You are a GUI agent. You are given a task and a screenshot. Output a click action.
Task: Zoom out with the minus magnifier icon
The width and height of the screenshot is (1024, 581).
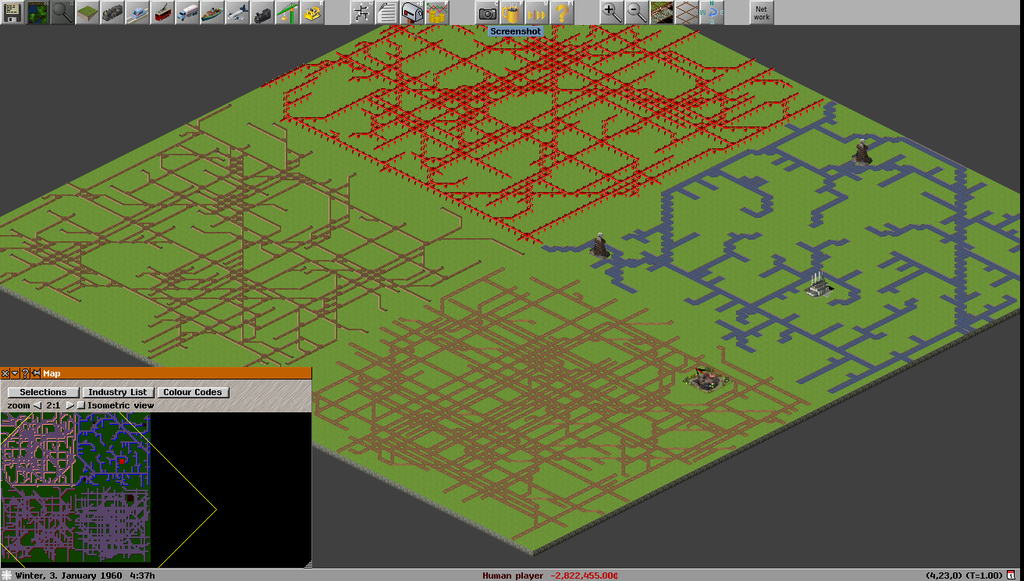coord(637,12)
